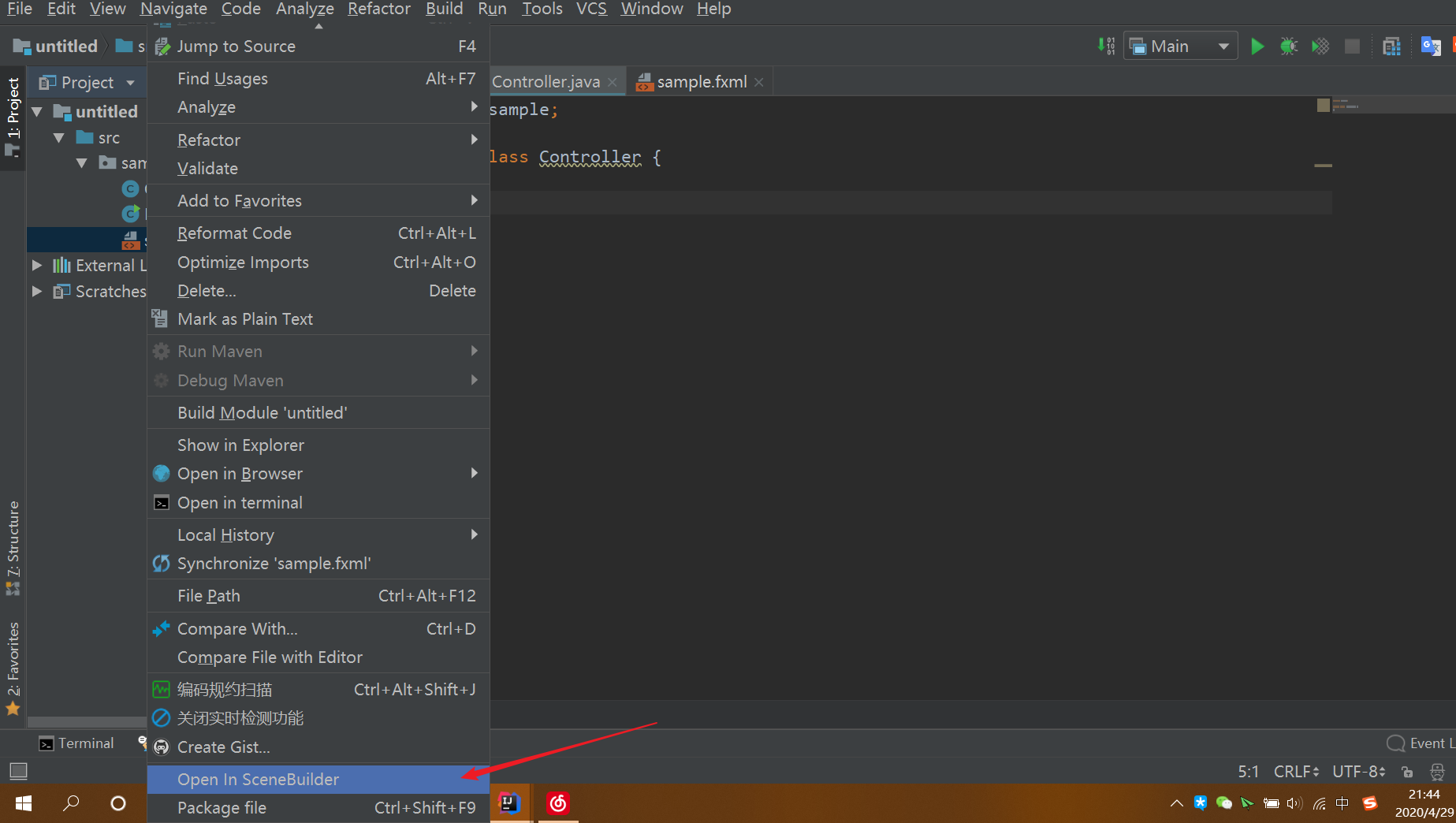Open the IntelliJ IDEA taskbar icon
Image resolution: width=1456 pixels, height=823 pixels.
[509, 803]
